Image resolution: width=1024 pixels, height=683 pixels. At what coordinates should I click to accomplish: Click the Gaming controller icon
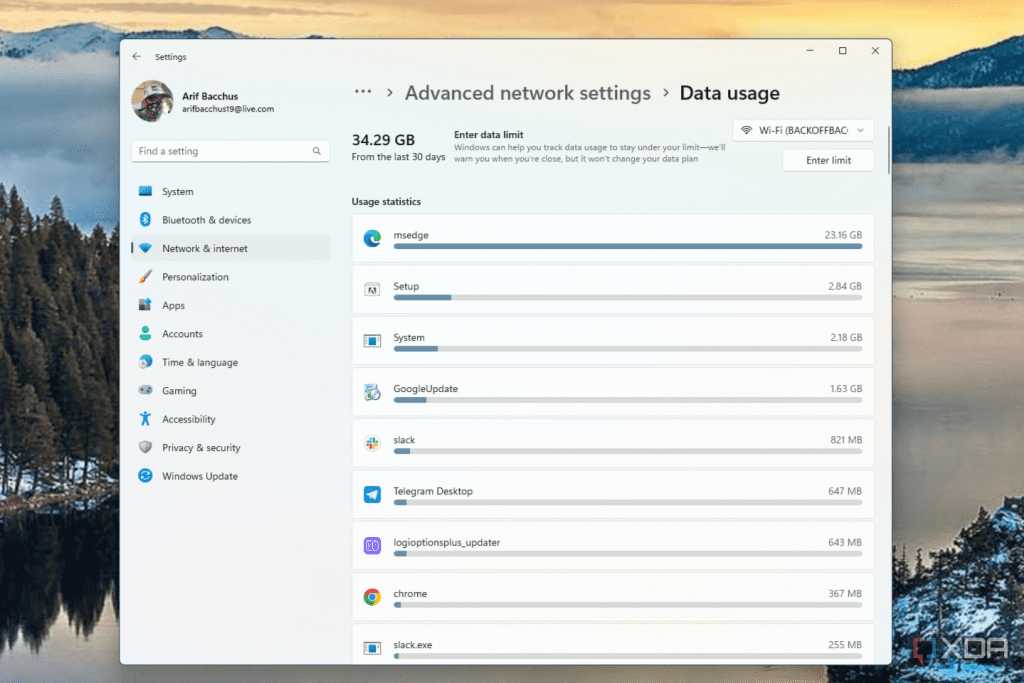tap(145, 390)
